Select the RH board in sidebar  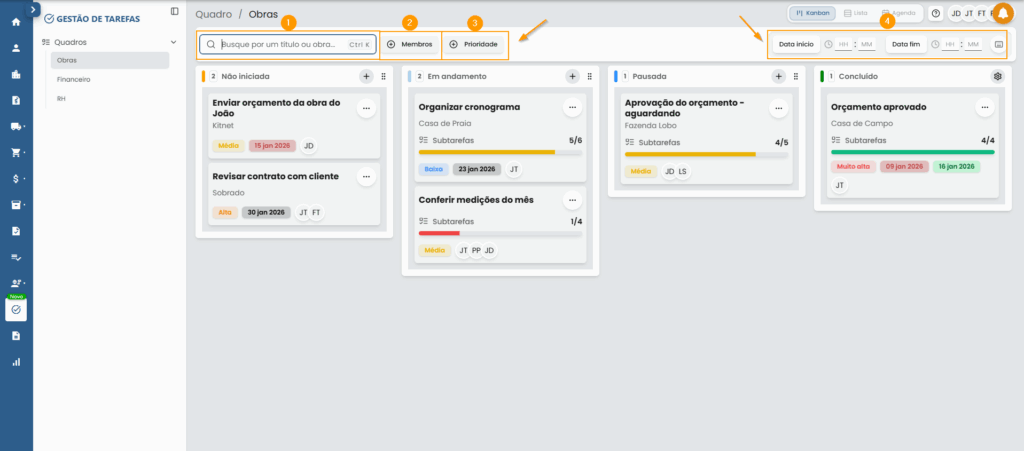coord(62,98)
